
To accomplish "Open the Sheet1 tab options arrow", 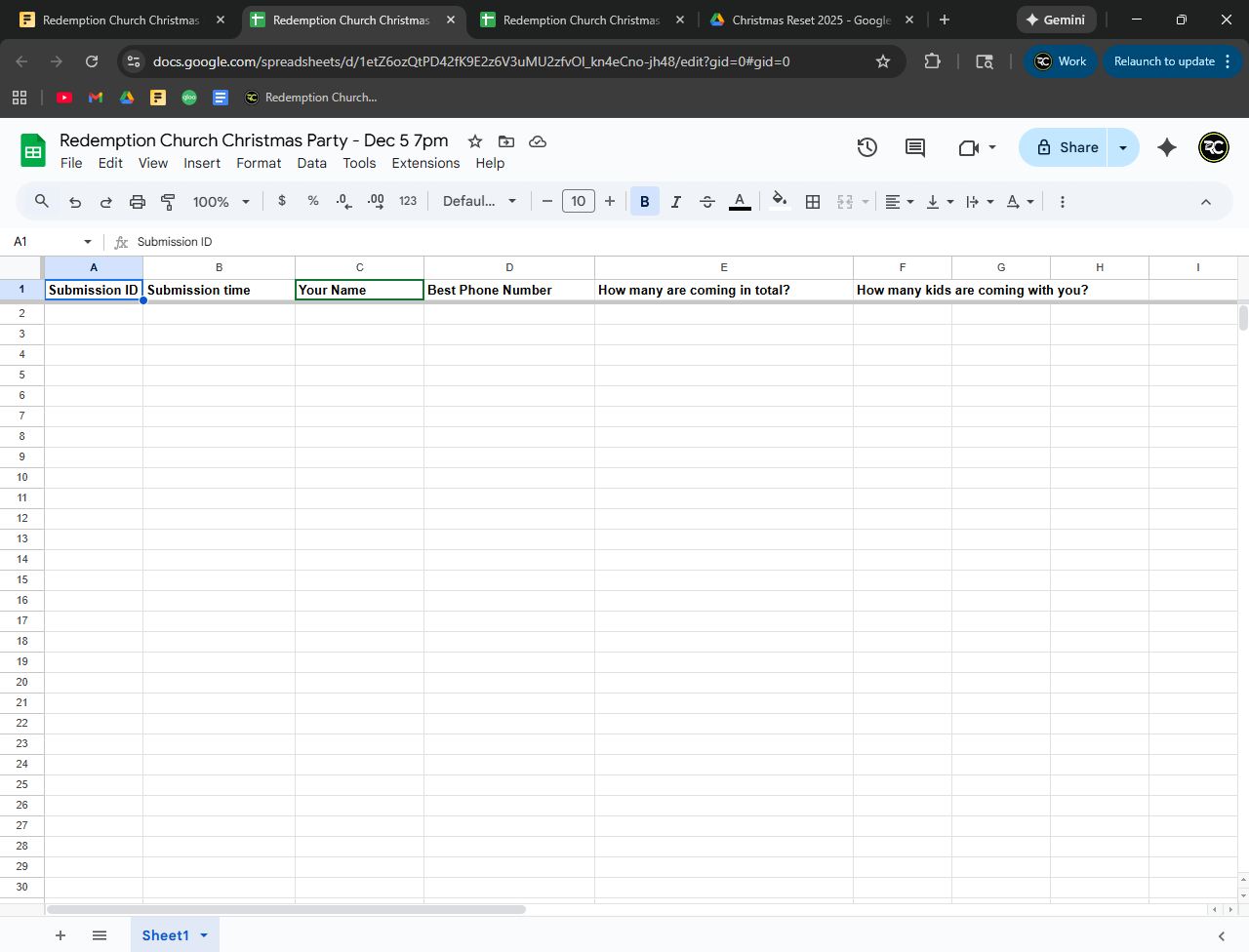I will 204,935.
